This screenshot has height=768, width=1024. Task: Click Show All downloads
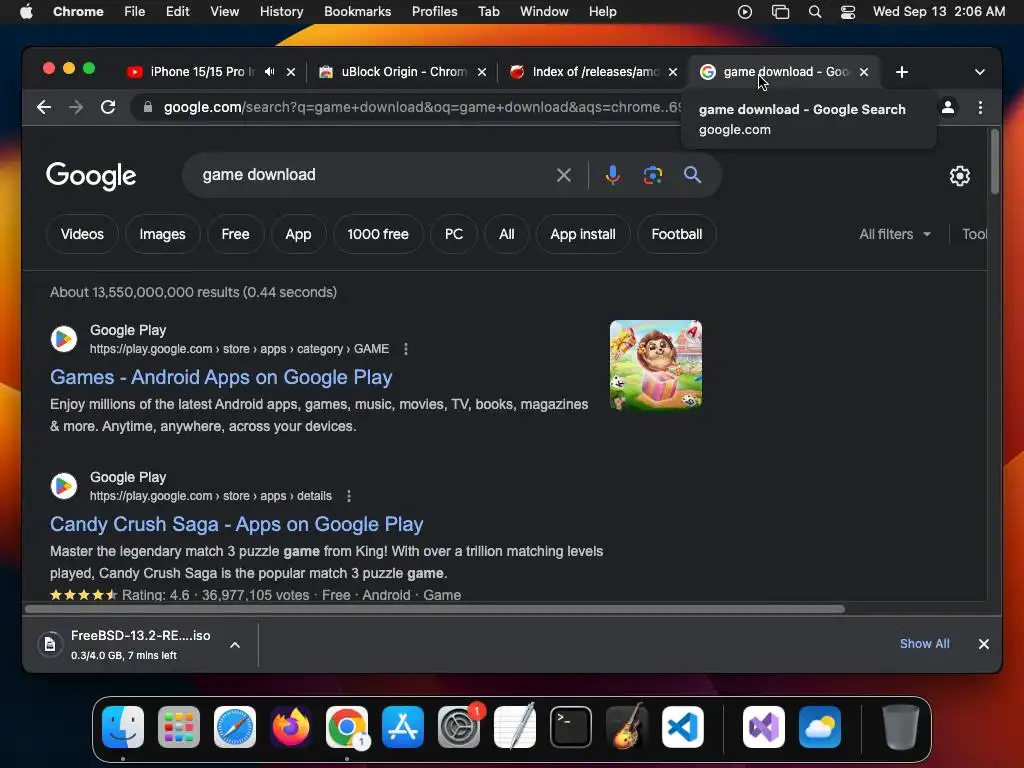coord(924,644)
